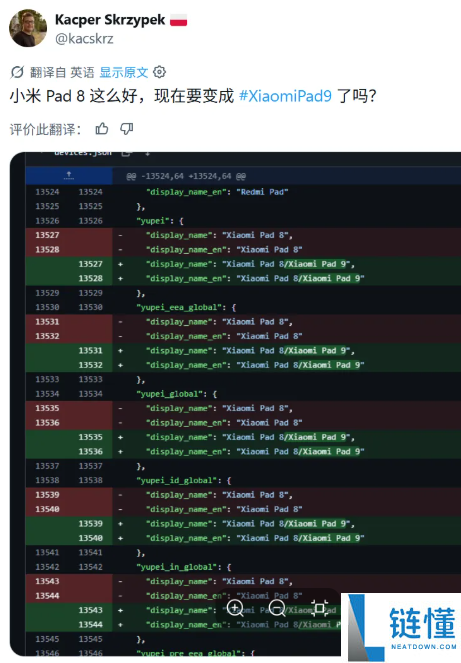The height and width of the screenshot is (663, 461).
Task: Zoom in on the image
Action: [235, 609]
